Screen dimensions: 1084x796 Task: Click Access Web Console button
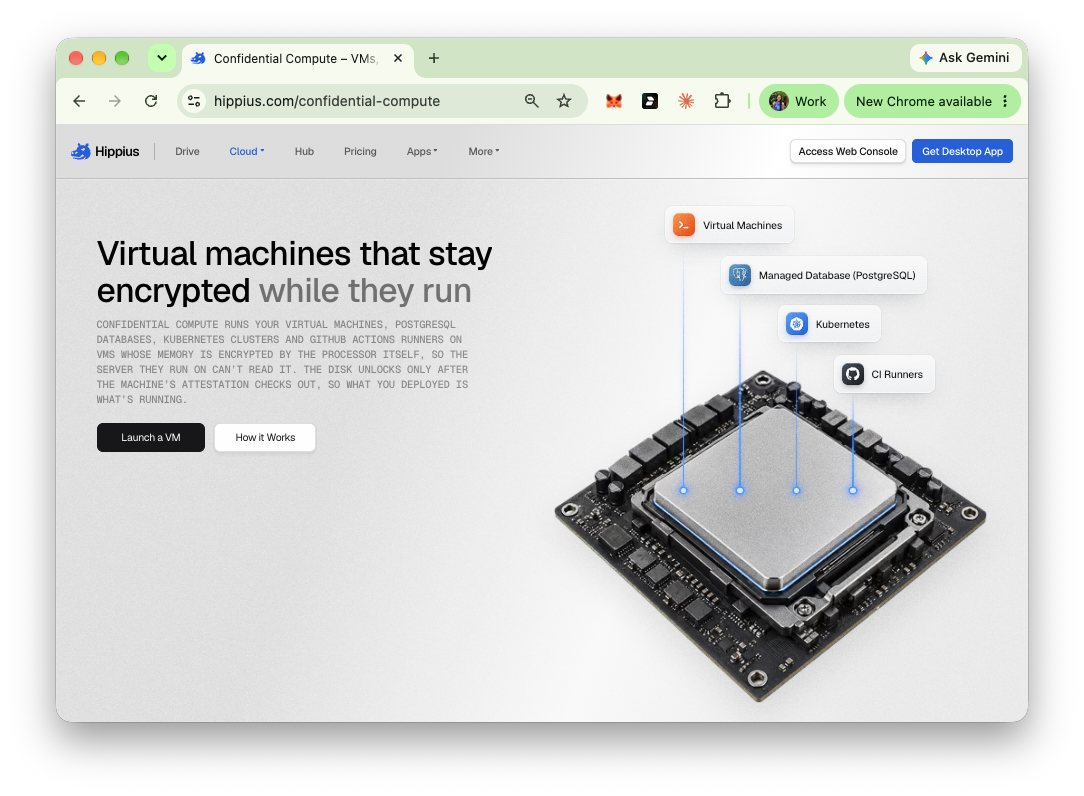pos(848,151)
